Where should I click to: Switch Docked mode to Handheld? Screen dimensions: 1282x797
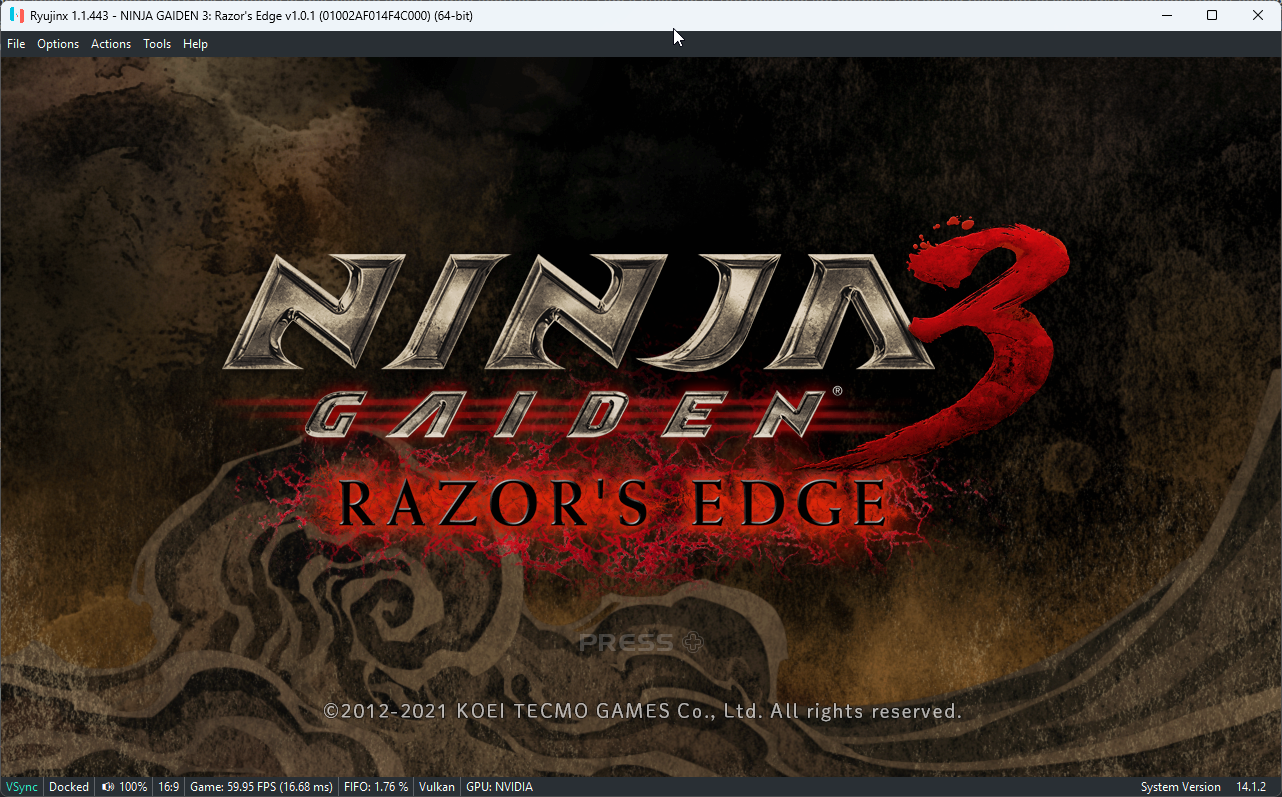pos(68,787)
